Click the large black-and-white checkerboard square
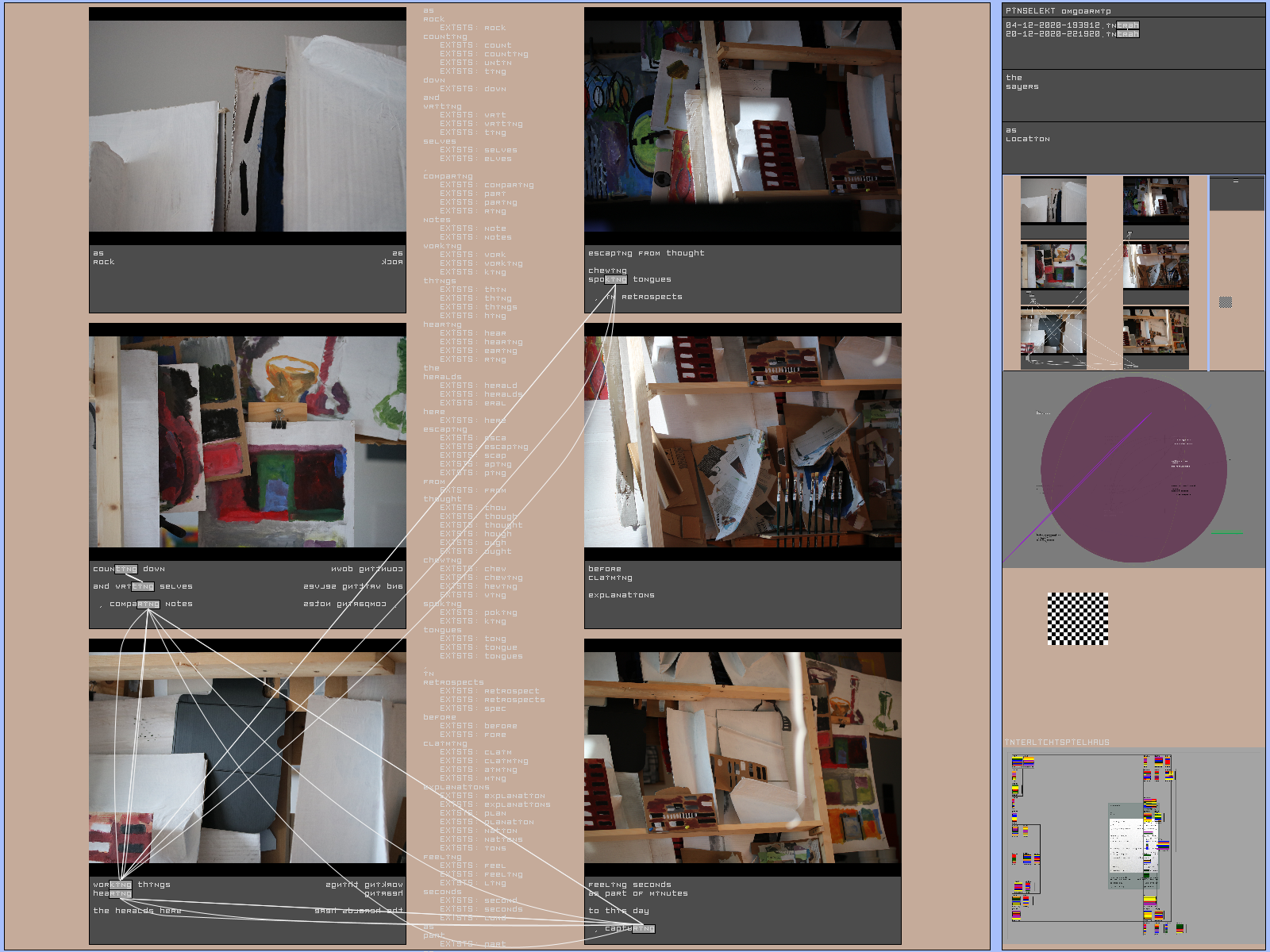Image resolution: width=1270 pixels, height=952 pixels. tap(1077, 618)
